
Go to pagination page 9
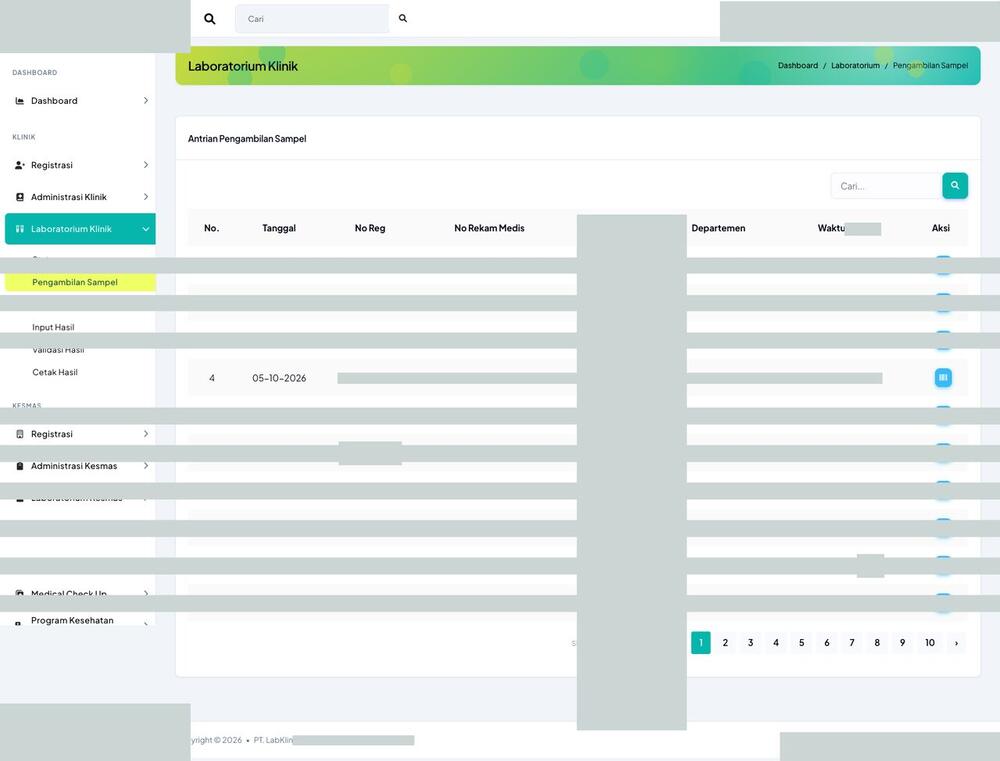click(902, 642)
